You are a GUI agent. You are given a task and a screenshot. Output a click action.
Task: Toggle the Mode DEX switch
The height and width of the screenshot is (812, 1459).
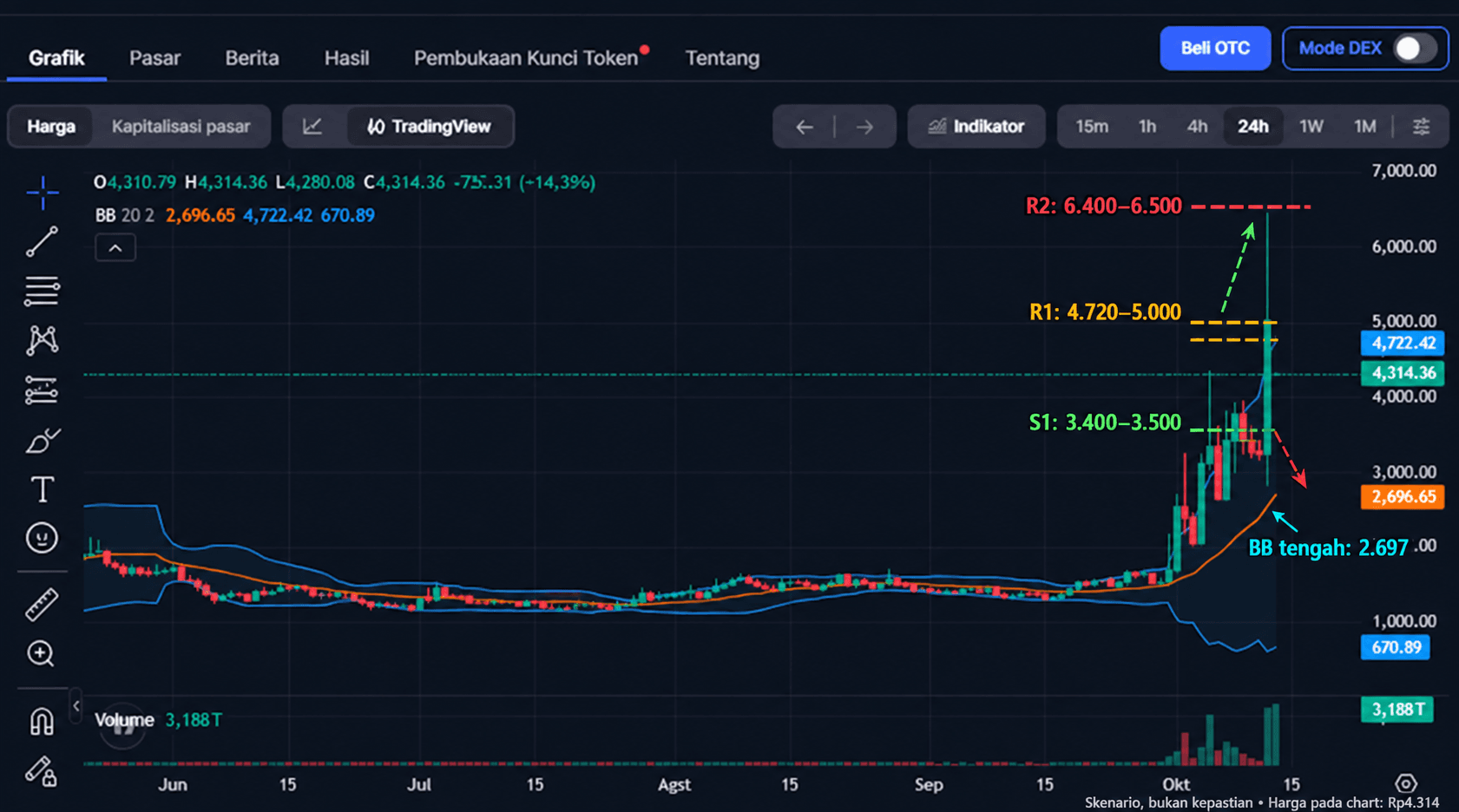(1414, 49)
